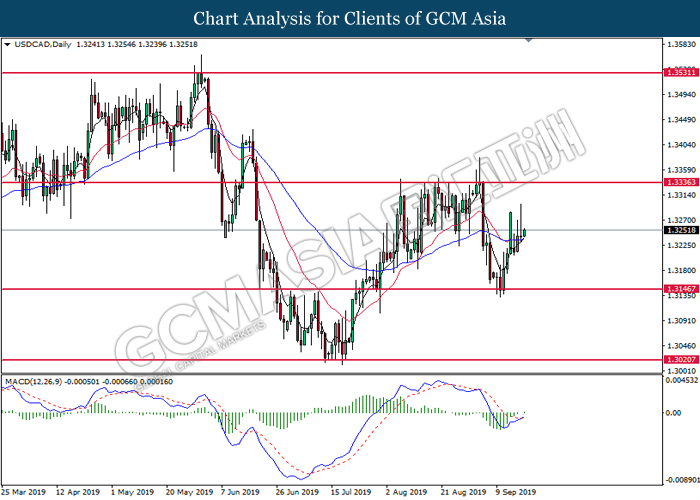Click the MACD(12,26,9) indicator label

pyautogui.click(x=33, y=382)
